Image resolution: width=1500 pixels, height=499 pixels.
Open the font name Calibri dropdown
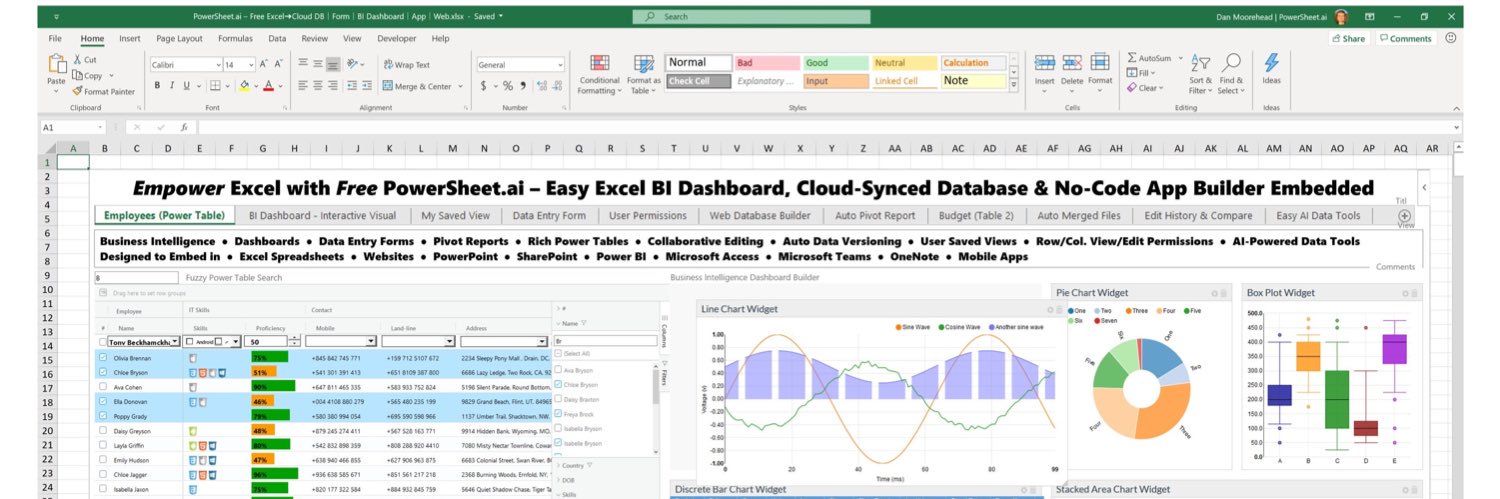click(216, 64)
